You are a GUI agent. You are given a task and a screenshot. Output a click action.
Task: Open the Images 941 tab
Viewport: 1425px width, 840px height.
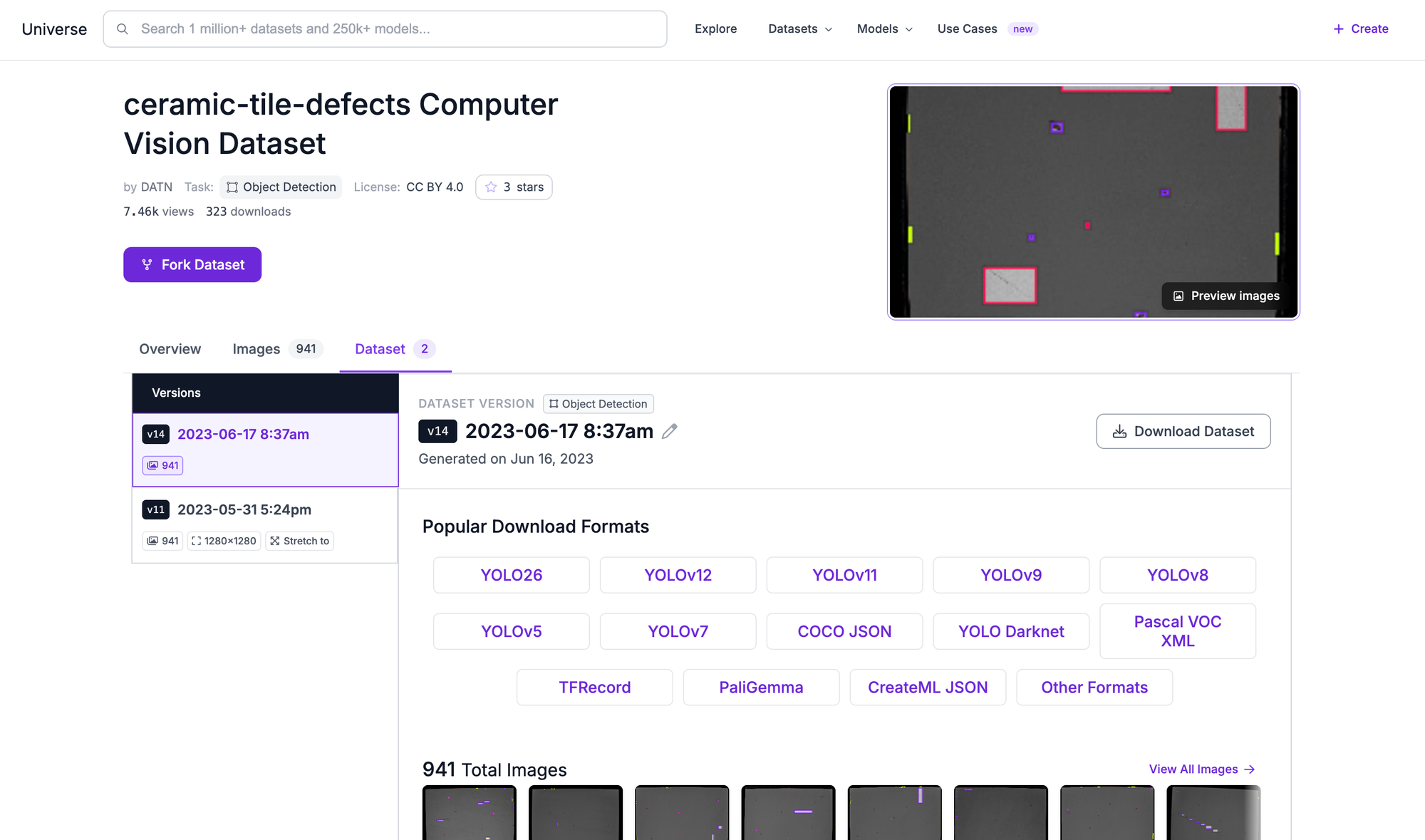tap(278, 349)
